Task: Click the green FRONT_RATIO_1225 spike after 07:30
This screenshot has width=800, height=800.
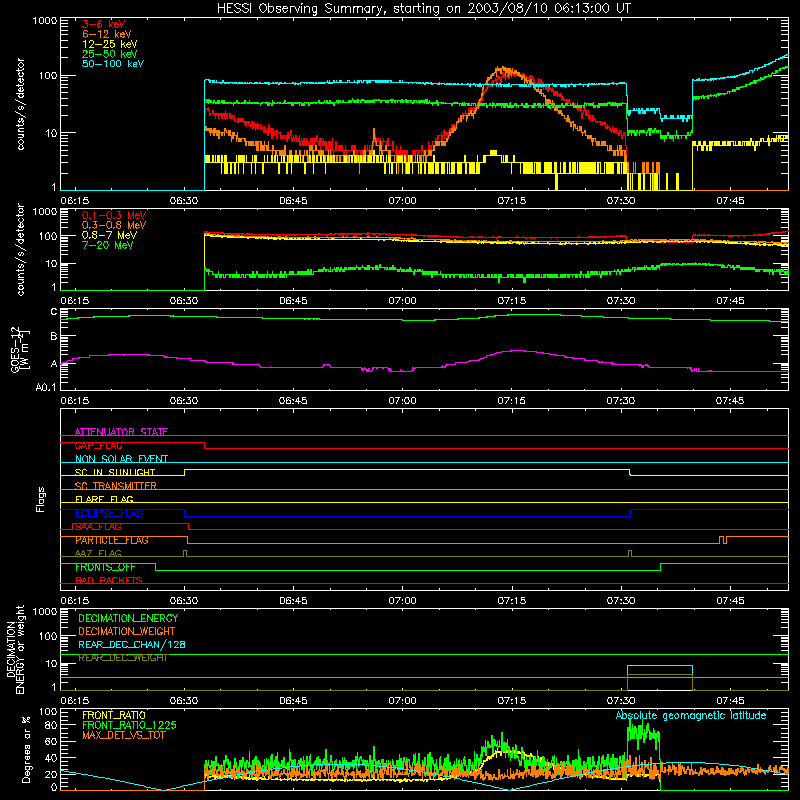Action: (x=643, y=735)
